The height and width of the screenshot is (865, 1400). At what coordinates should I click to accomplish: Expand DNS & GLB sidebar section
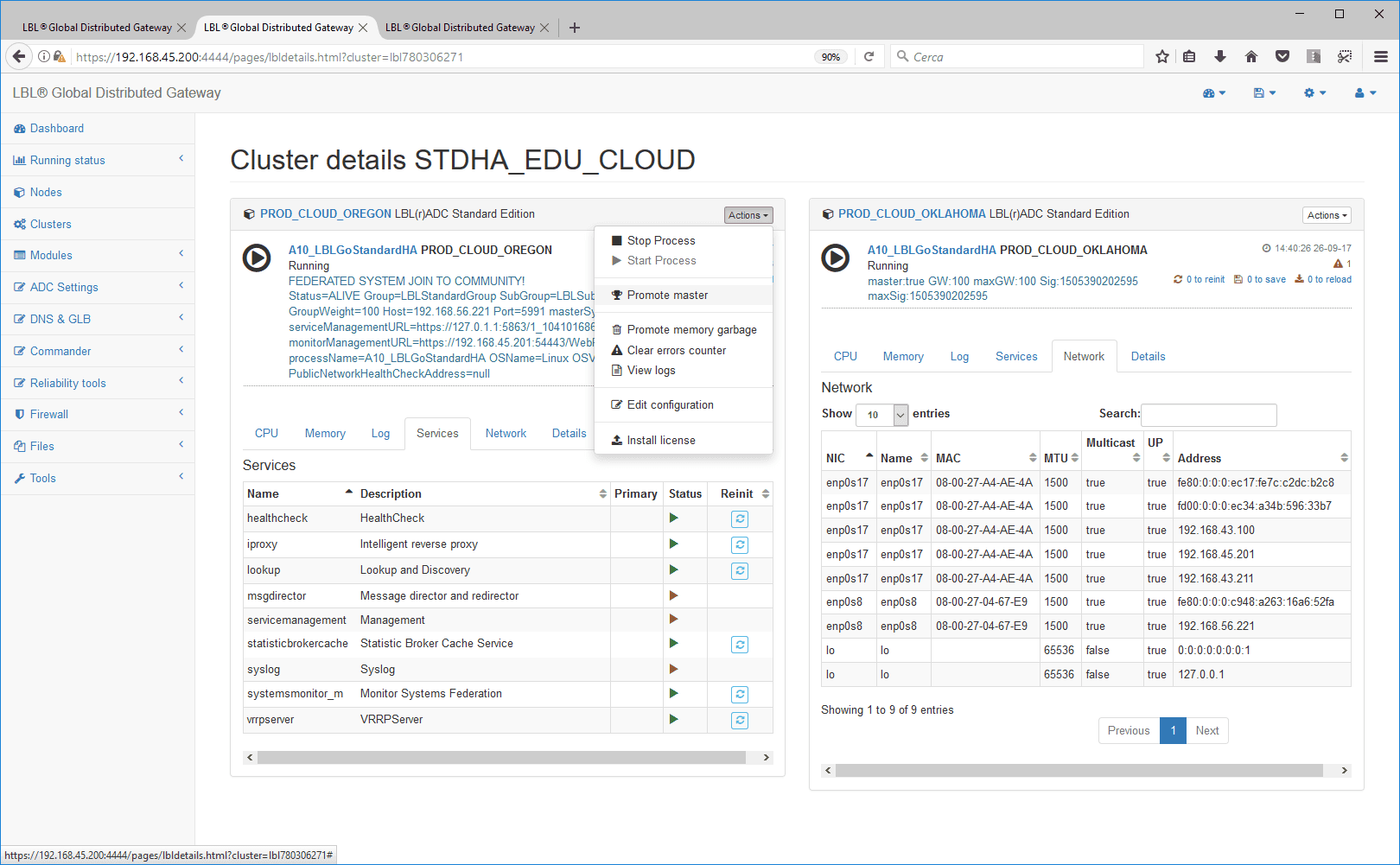click(x=97, y=319)
